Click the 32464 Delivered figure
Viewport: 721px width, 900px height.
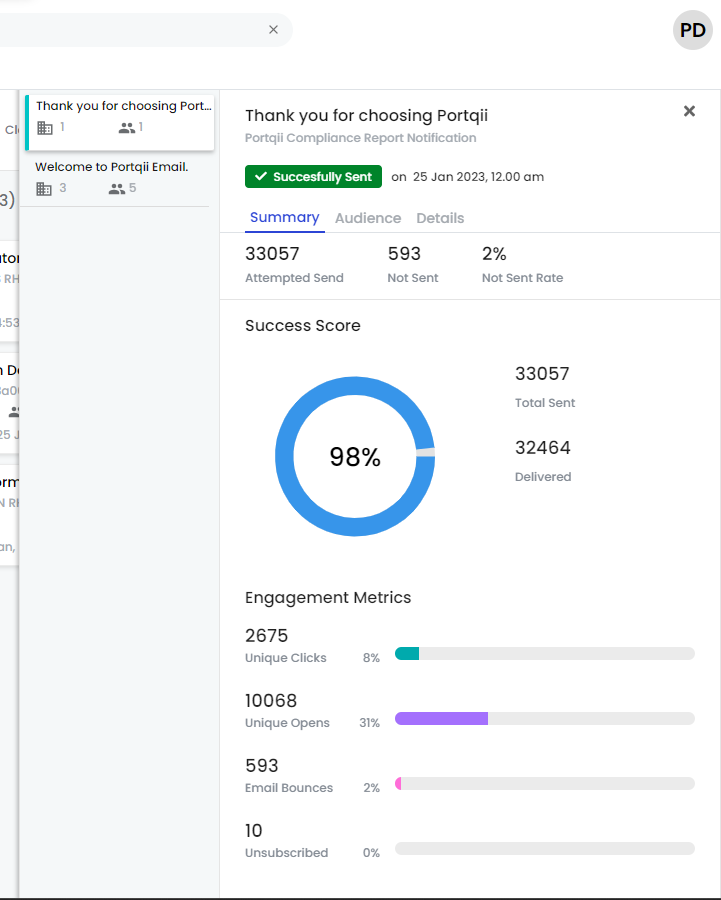(x=542, y=448)
